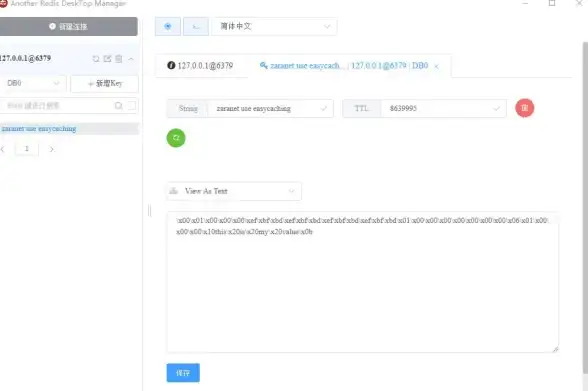Screen dimensions: 588x391
Task: Confirm key rename with the checkmark icon
Action: (323, 109)
